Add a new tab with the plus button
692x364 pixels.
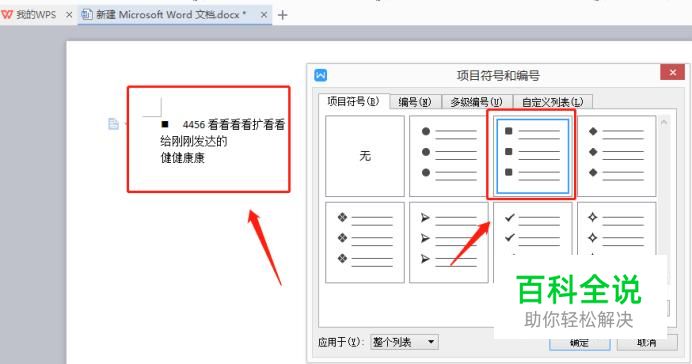point(282,15)
